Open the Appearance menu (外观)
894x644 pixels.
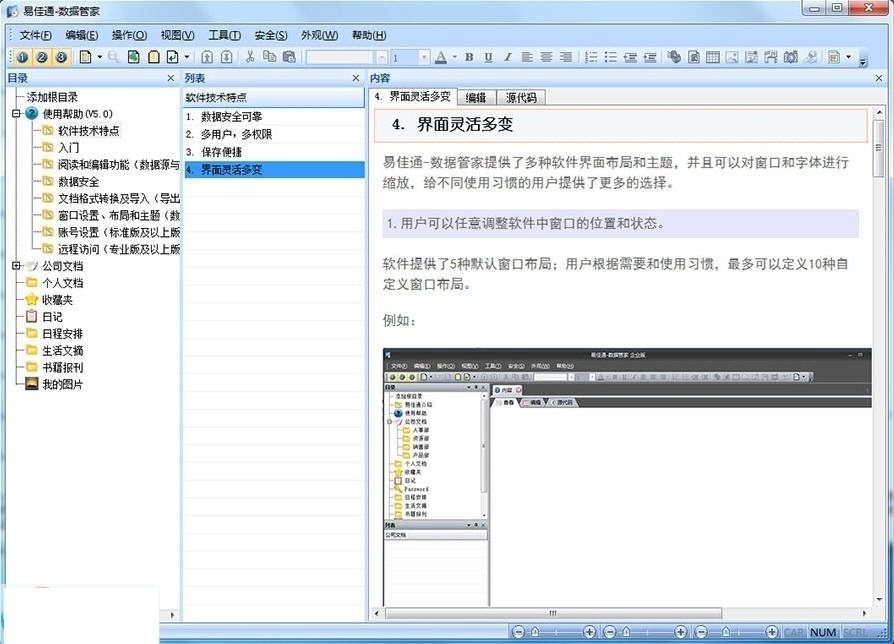[x=319, y=35]
